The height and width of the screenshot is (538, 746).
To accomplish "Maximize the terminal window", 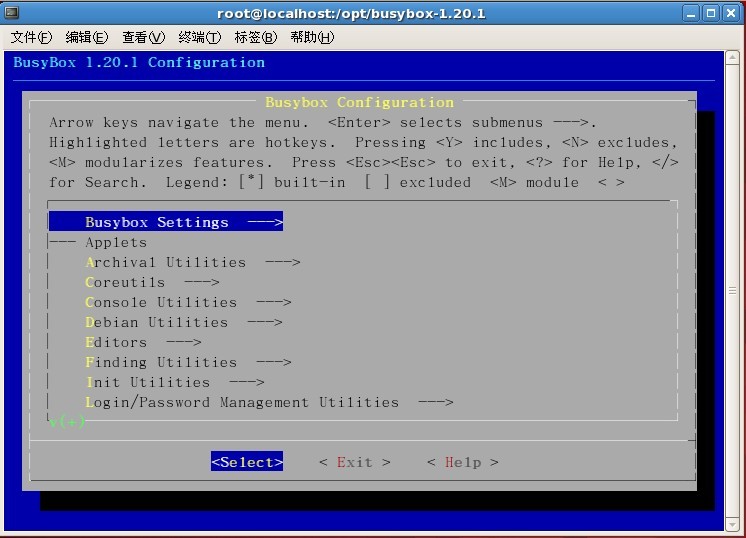I will pyautogui.click(x=711, y=13).
